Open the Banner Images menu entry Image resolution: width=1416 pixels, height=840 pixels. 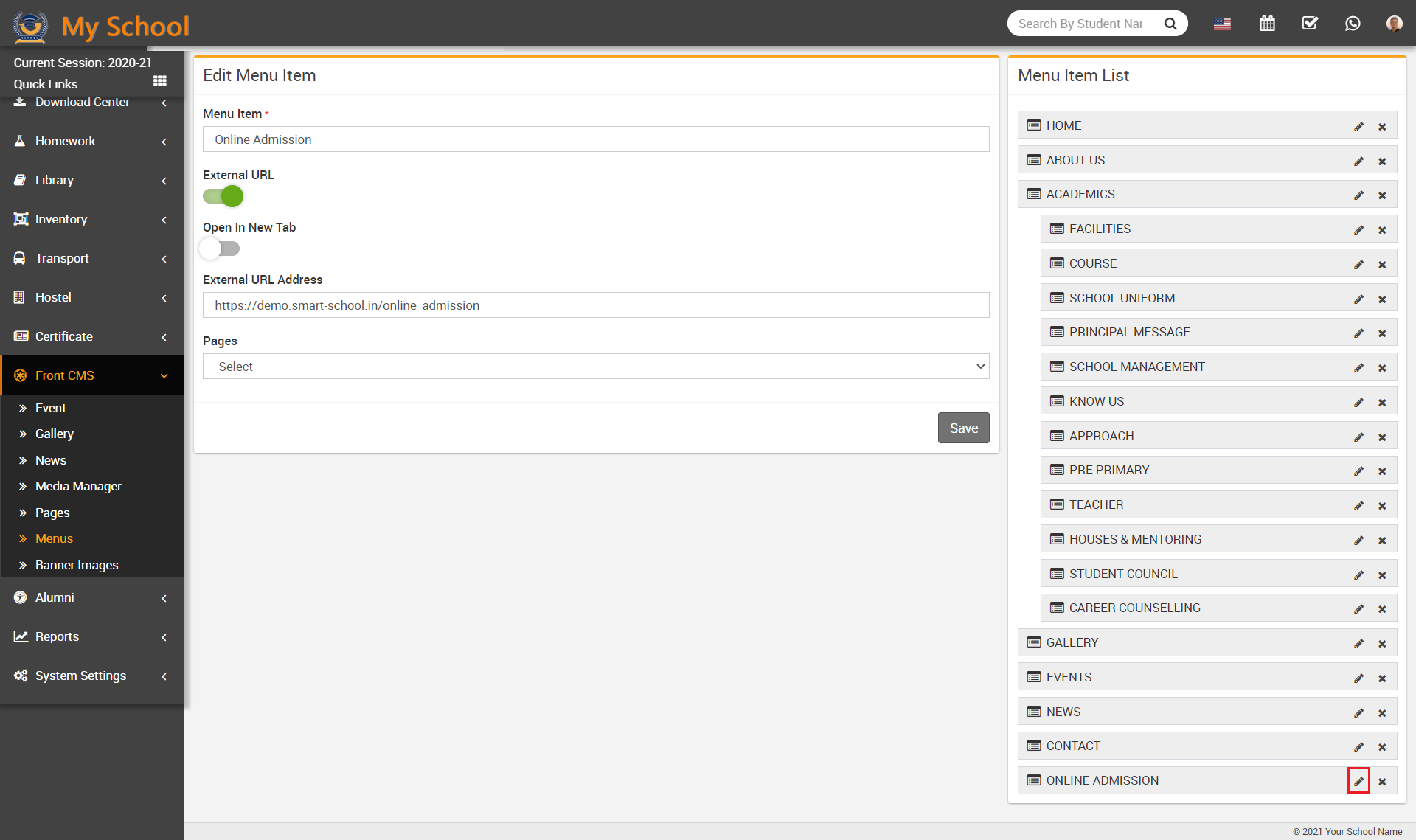tap(77, 564)
